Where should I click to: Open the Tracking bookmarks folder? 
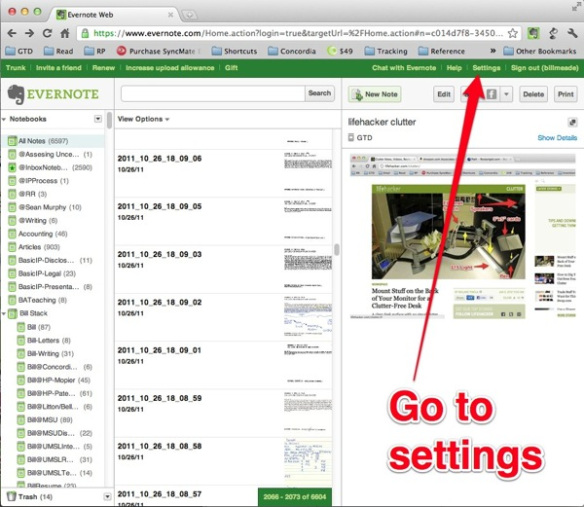pyautogui.click(x=386, y=51)
